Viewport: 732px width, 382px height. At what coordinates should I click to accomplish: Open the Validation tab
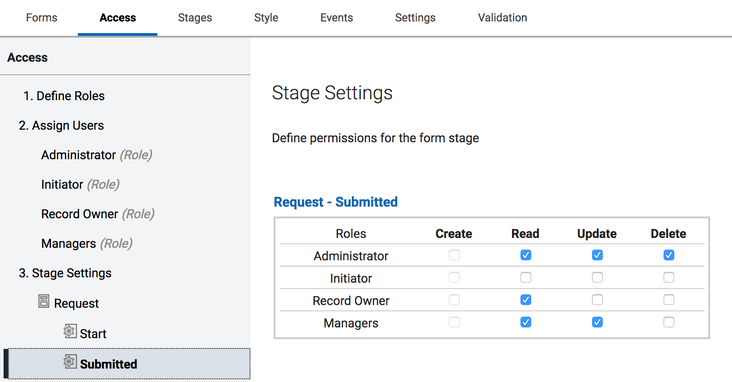pos(502,18)
